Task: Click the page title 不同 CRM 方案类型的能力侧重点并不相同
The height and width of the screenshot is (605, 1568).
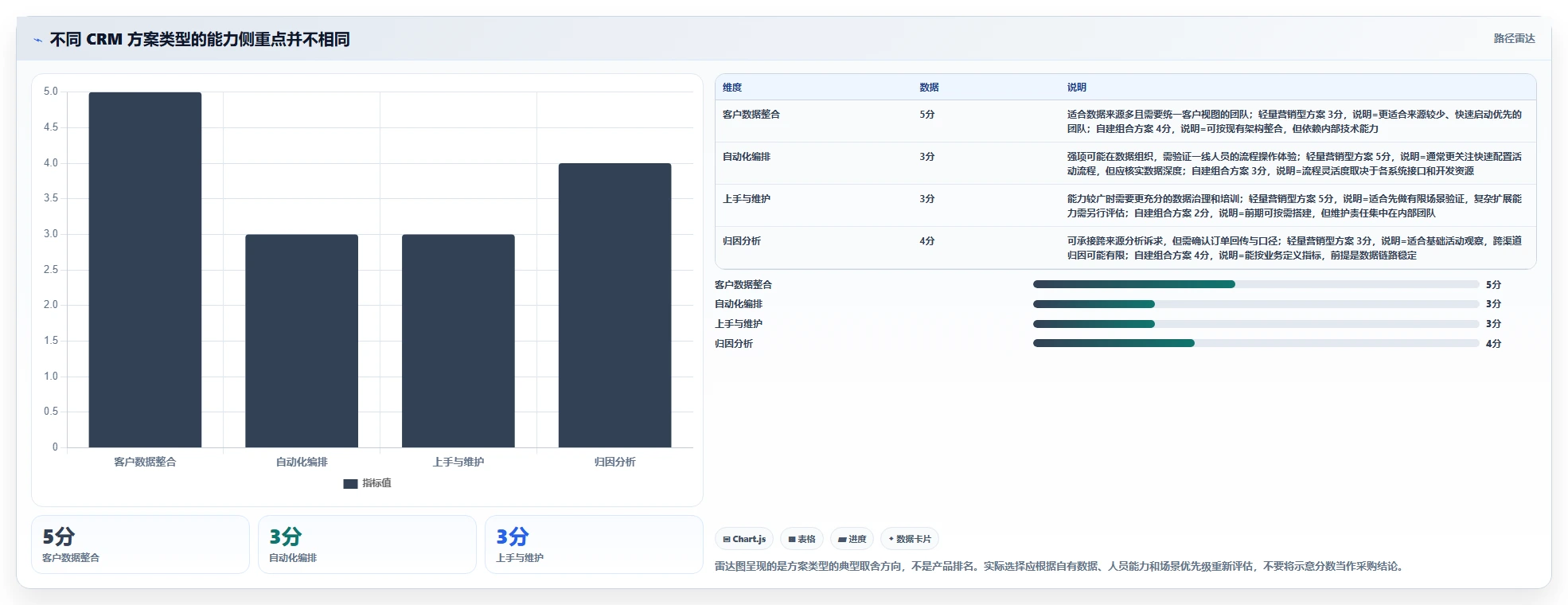Action: [x=200, y=40]
